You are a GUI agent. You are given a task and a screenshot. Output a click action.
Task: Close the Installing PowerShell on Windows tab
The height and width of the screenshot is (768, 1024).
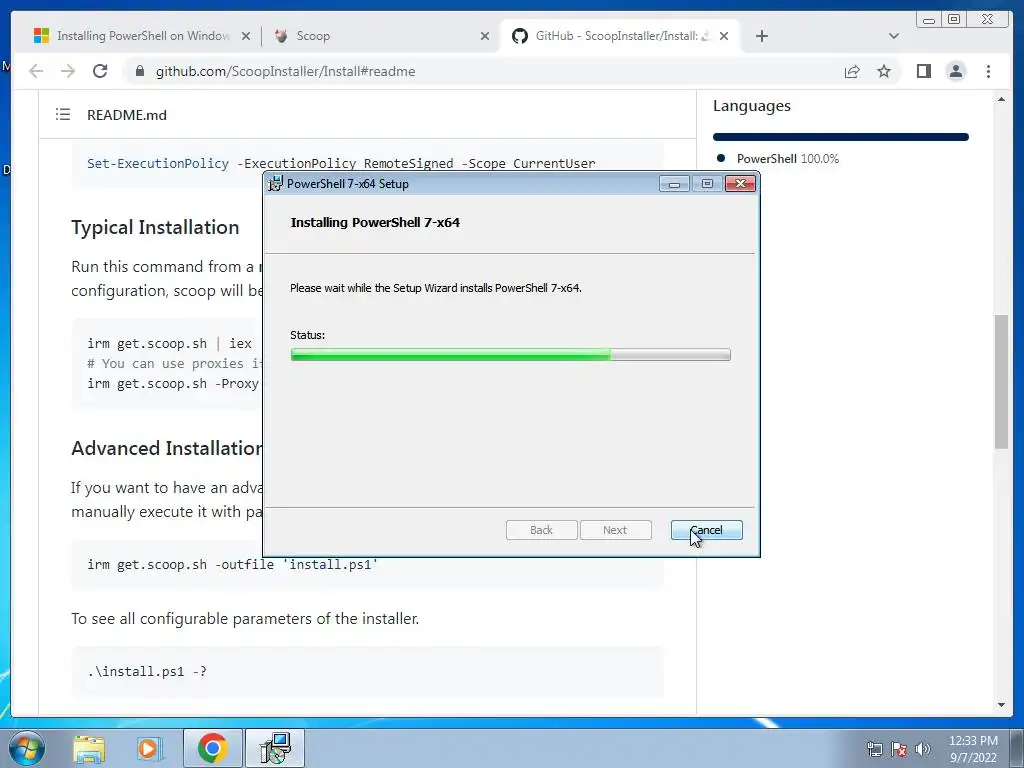point(246,36)
